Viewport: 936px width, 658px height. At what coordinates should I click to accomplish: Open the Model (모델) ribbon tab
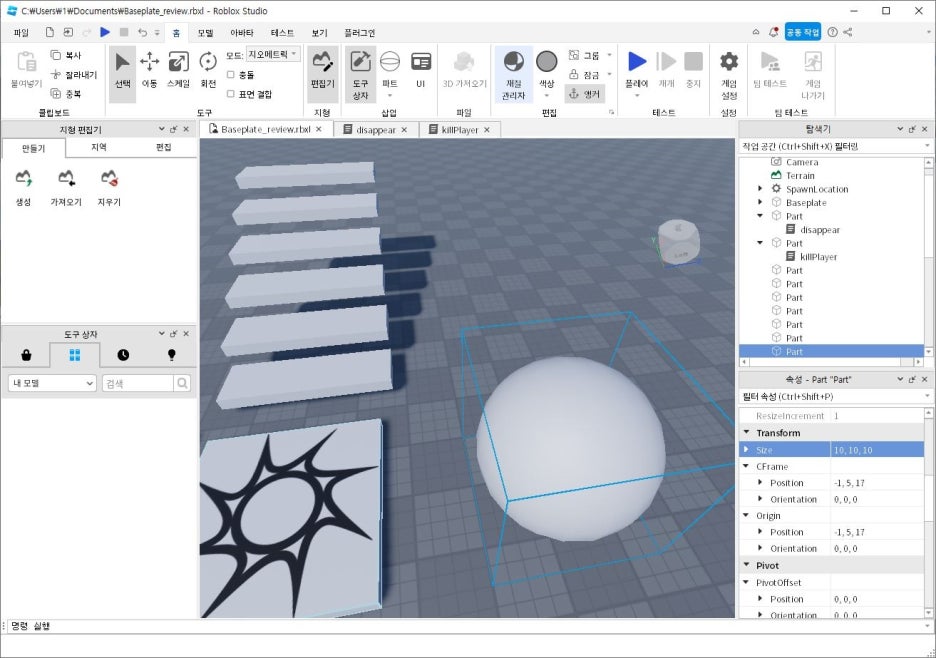[x=205, y=33]
